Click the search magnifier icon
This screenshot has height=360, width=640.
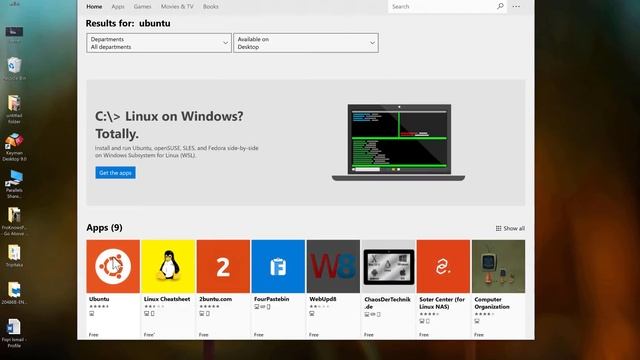pos(500,6)
